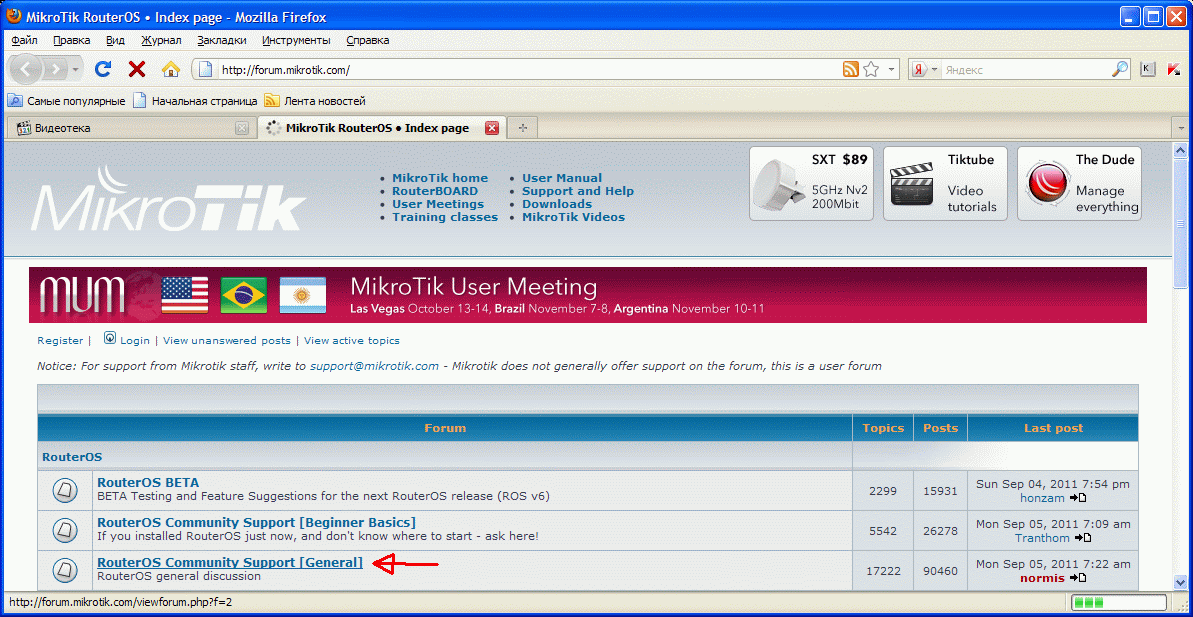Open the Правка menu
1193x617 pixels.
[72, 40]
